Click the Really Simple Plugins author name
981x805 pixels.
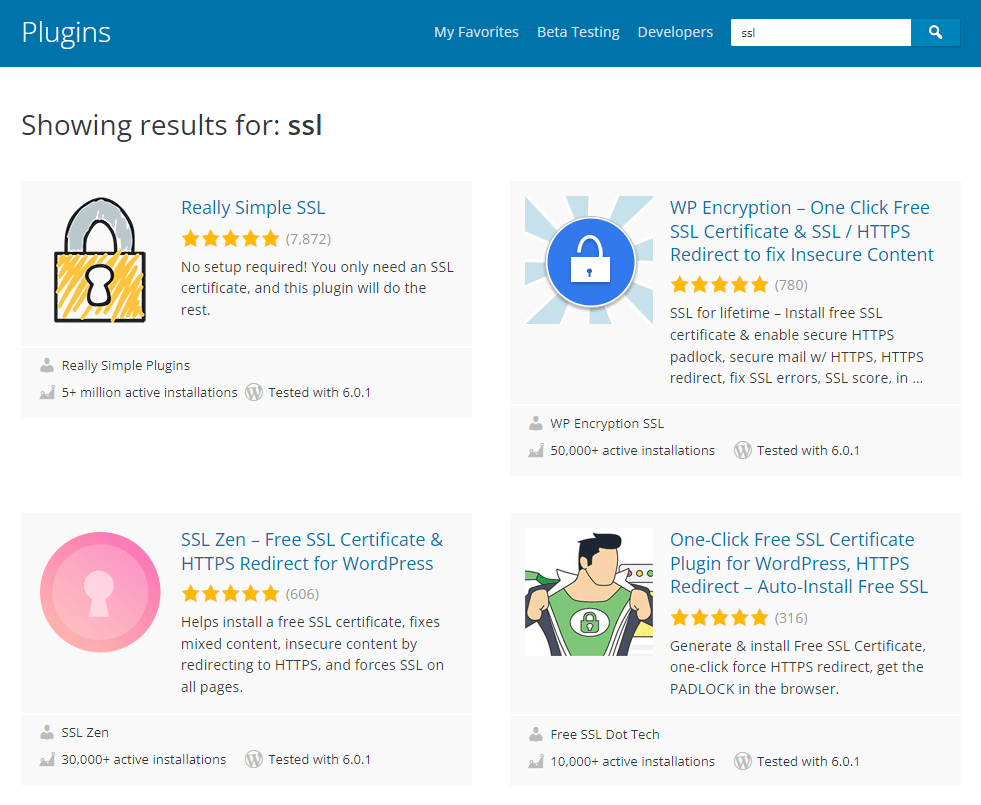pos(126,365)
